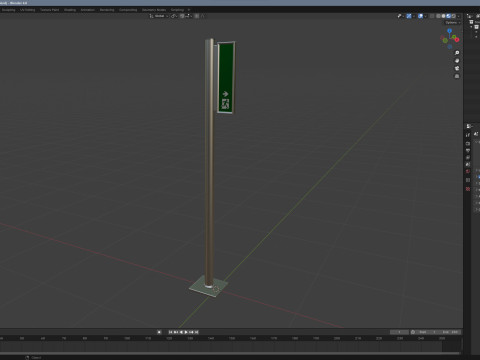
Task: Open the Rendering workspace tab
Action: (107, 10)
